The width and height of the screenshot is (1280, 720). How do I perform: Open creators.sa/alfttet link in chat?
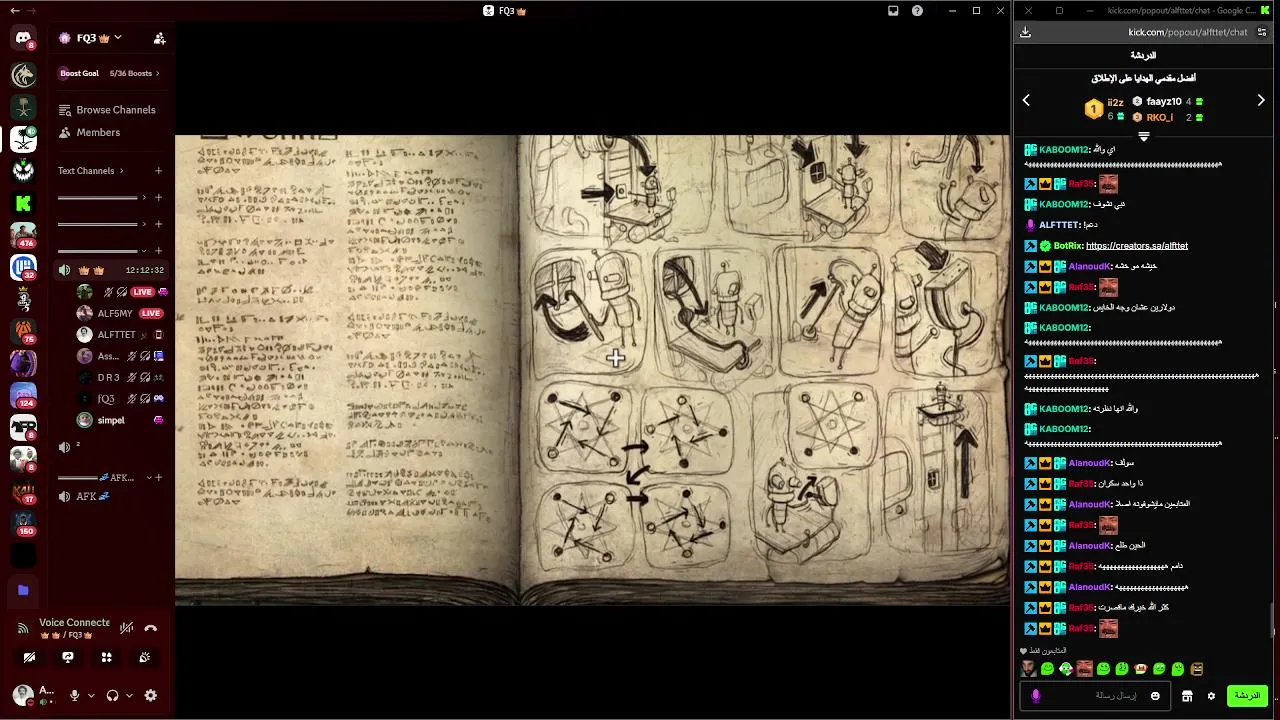point(1136,246)
